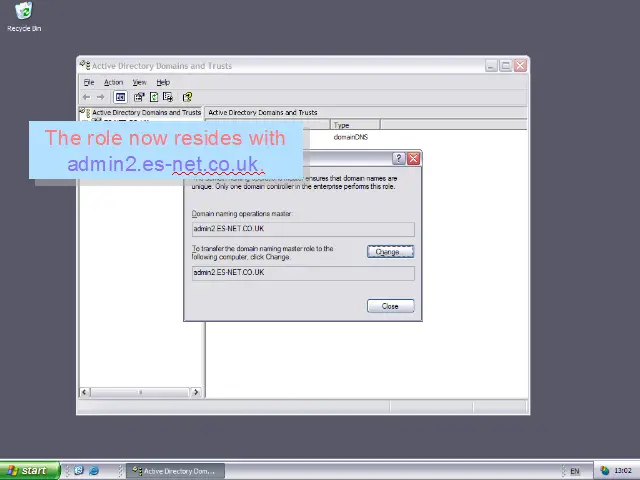Open the View menu
The width and height of the screenshot is (640, 480).
point(139,82)
